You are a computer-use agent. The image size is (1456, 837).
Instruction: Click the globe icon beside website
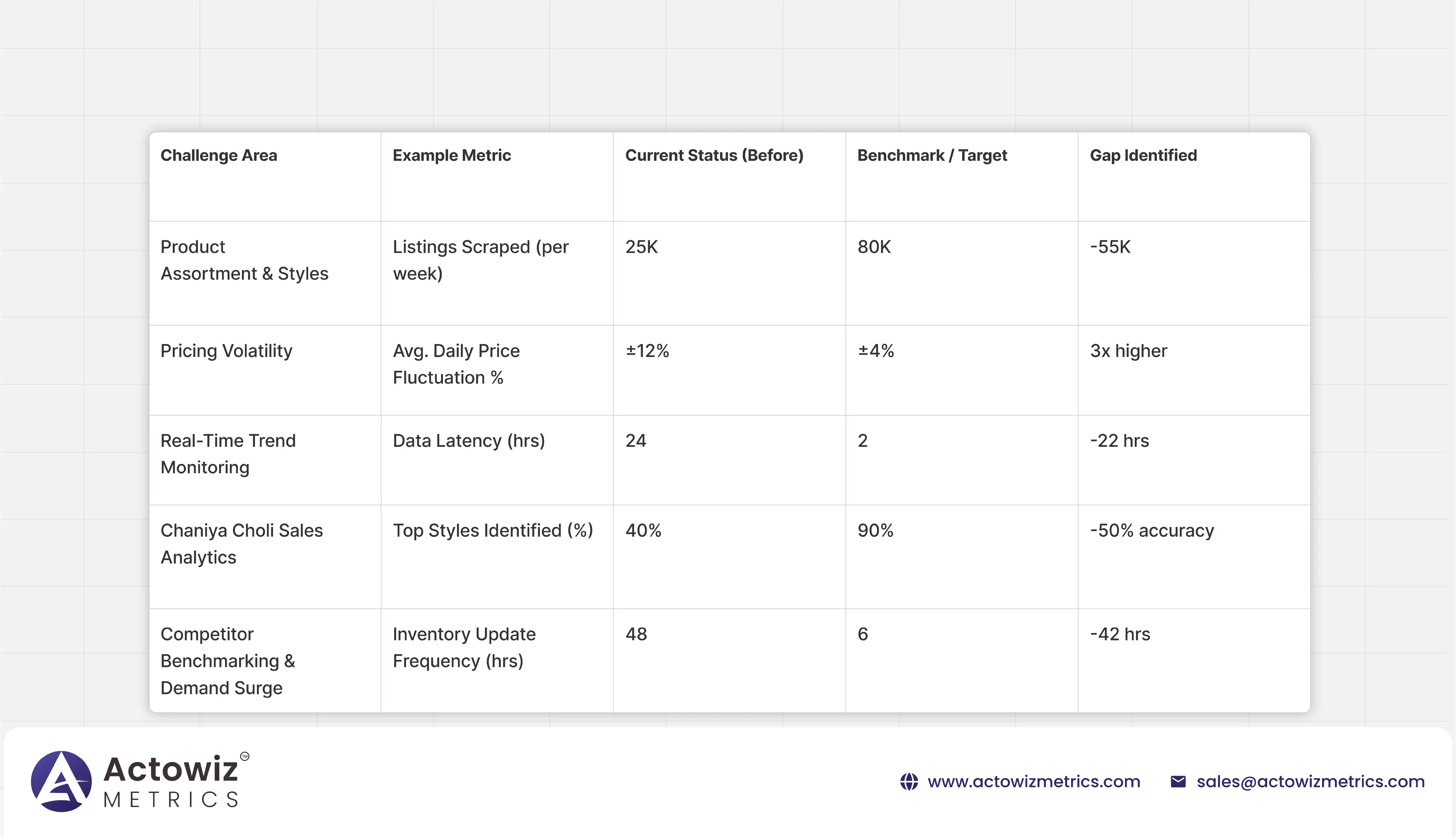pos(909,782)
